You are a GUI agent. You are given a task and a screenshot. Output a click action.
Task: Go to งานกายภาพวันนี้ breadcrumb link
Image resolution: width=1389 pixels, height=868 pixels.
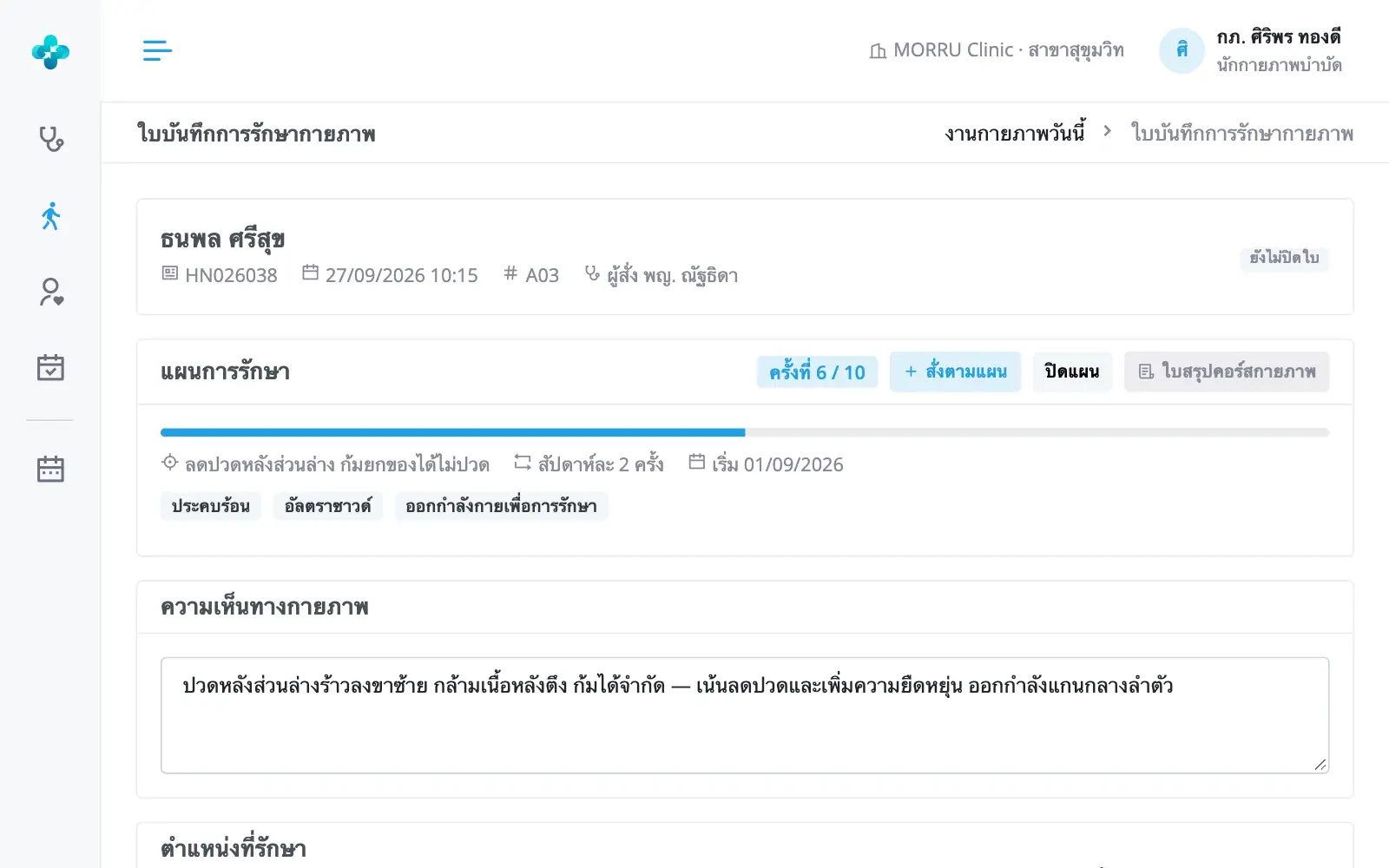pyautogui.click(x=1015, y=133)
